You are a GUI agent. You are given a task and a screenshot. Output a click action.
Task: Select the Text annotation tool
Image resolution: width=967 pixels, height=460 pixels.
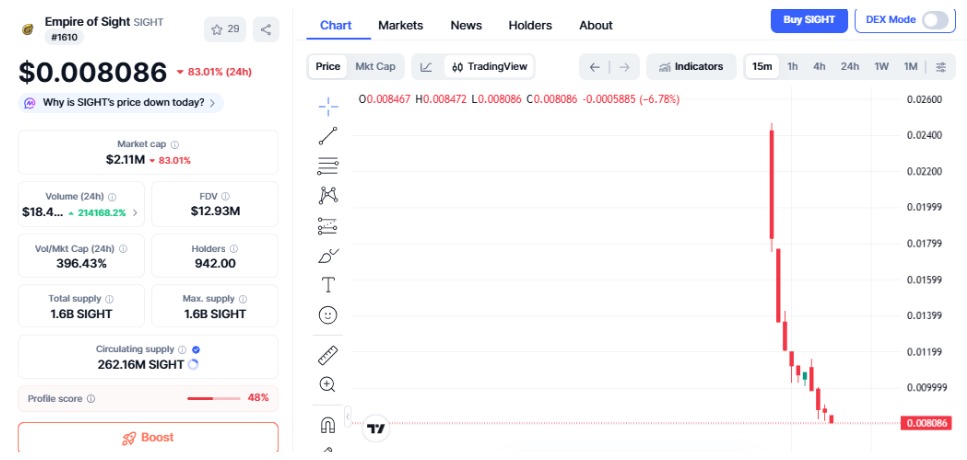(328, 285)
